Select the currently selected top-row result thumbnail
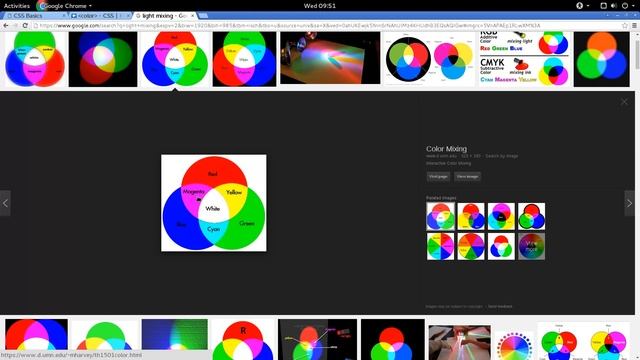Image resolution: width=640 pixels, height=360 pixels. coord(175,59)
